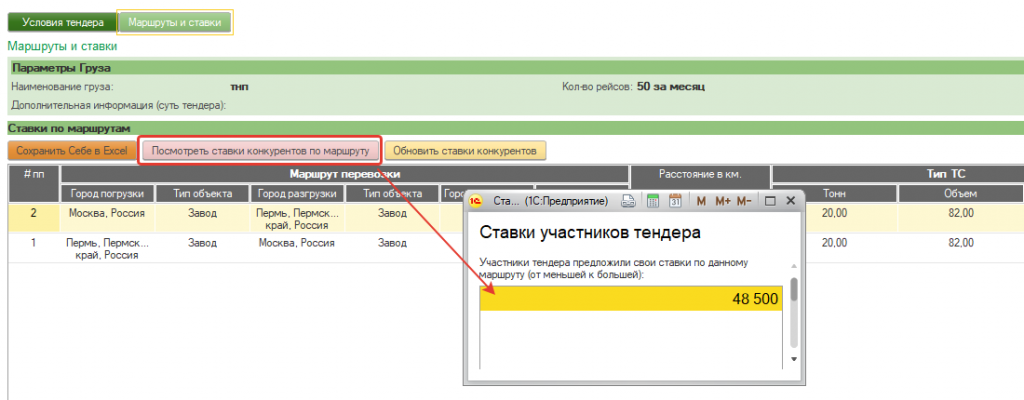Viewport: 1024px width, 400px height.
Task: Click the M- memory subtract button
Action: point(744,201)
